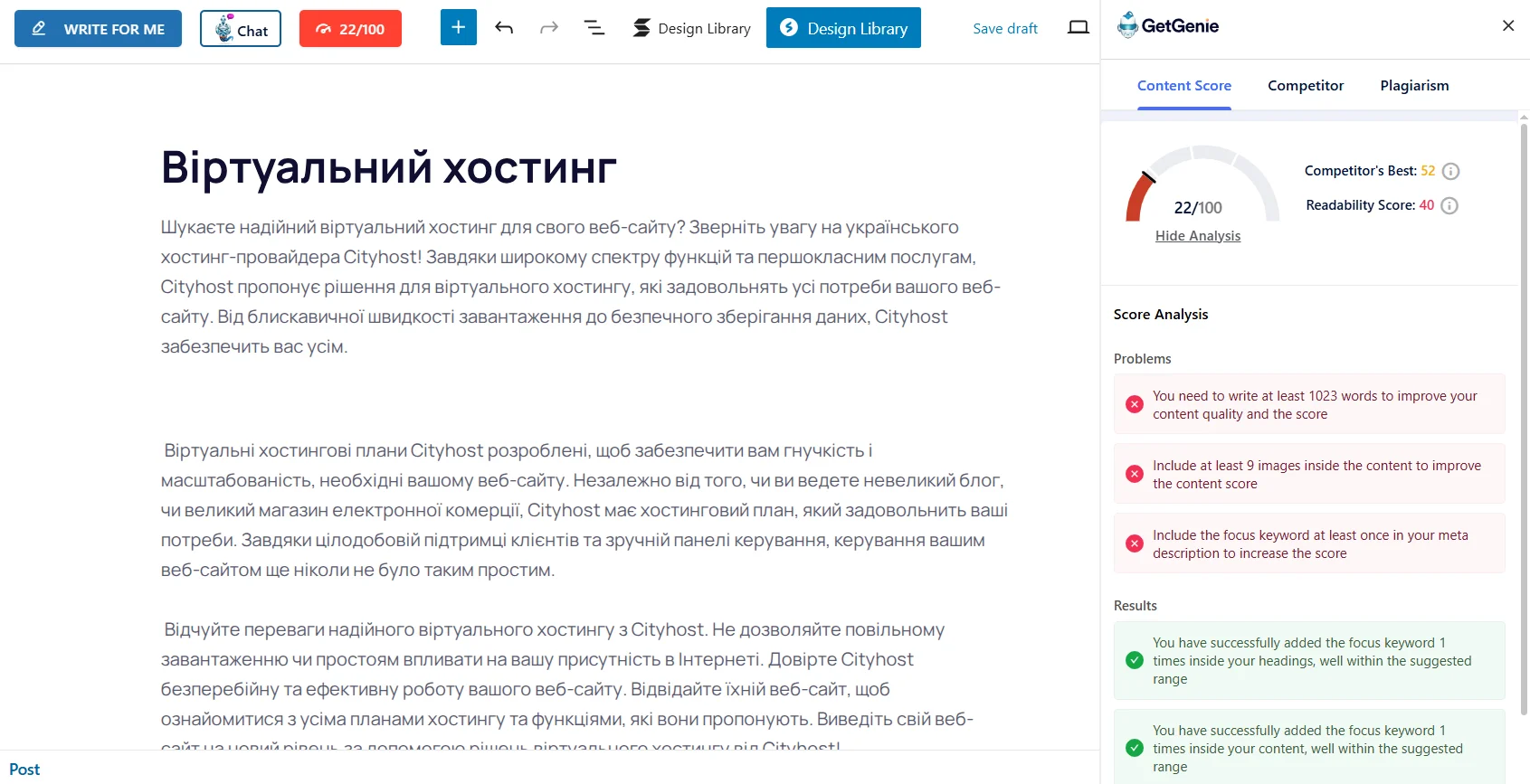This screenshot has height=784, width=1530.
Task: Click info icon next to Competitor's Best
Action: tap(1450, 171)
